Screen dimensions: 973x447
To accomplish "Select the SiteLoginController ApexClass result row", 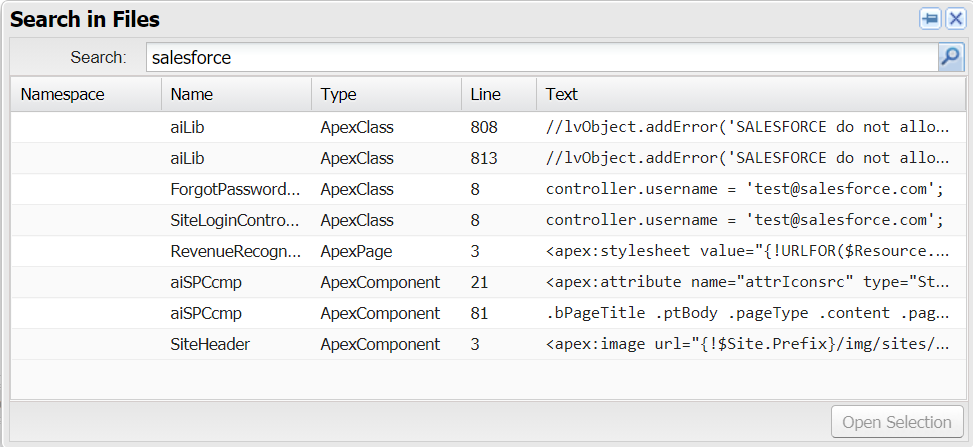I will click(x=235, y=220).
